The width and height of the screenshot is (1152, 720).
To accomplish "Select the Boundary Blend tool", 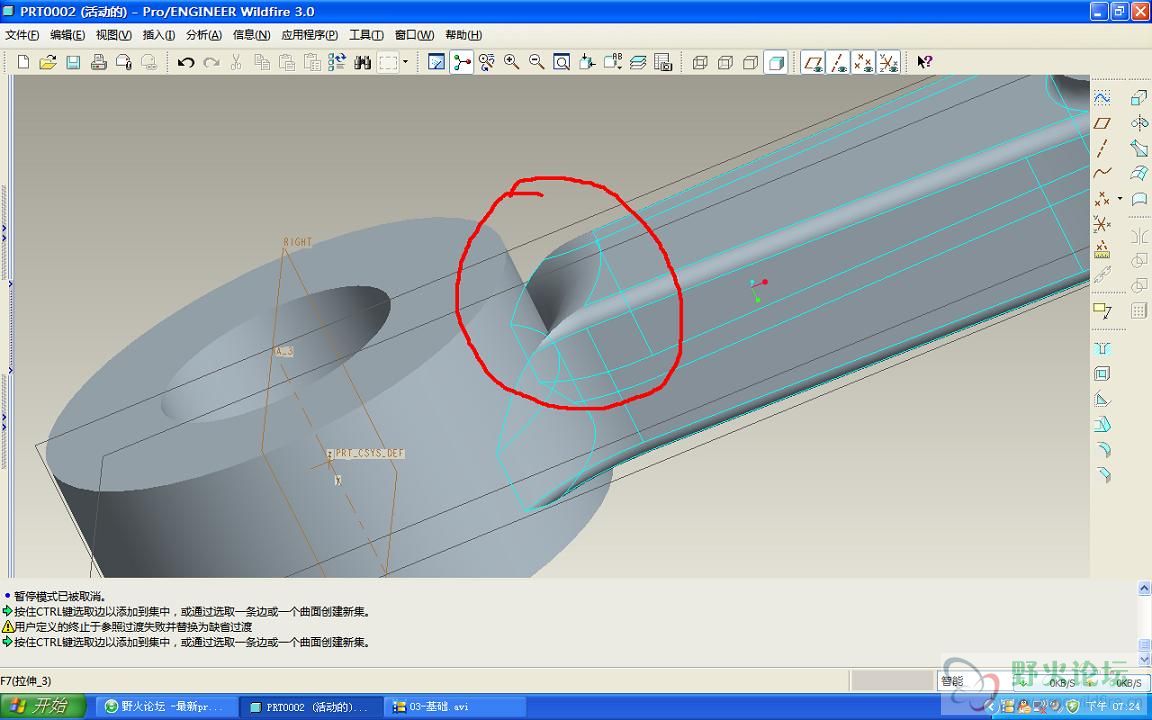I will [x=1139, y=173].
